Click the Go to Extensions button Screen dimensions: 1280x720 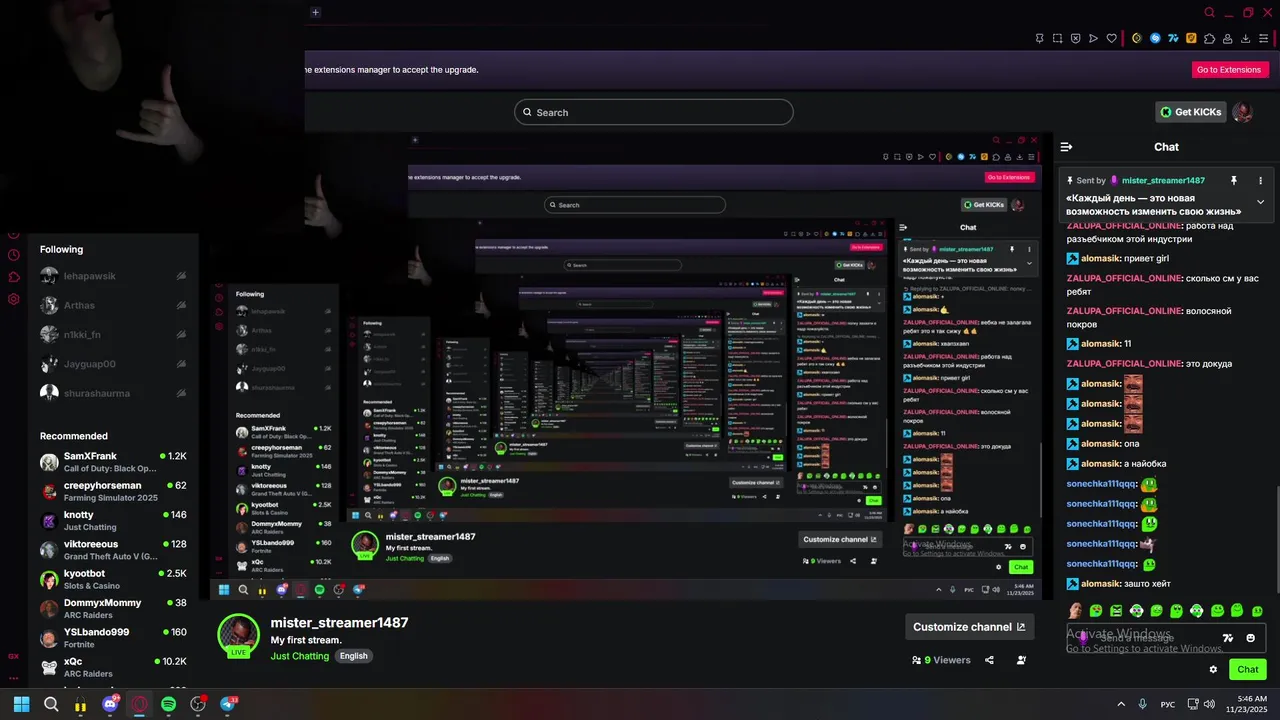(x=1229, y=70)
